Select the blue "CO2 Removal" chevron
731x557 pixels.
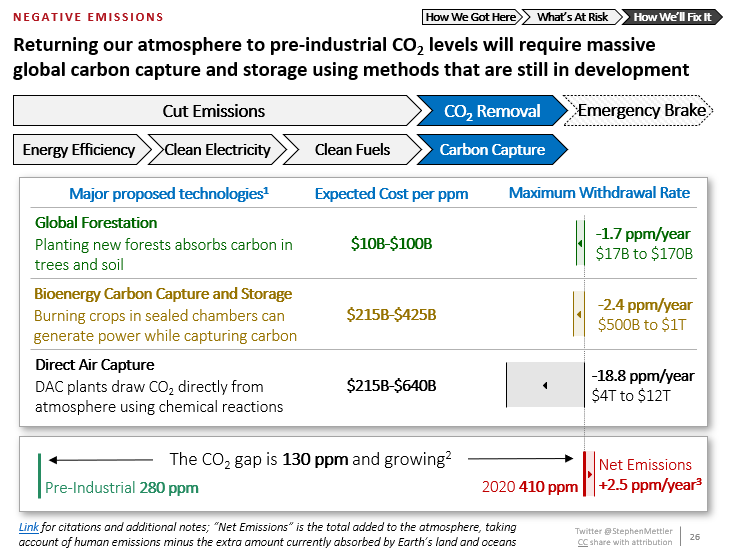click(x=491, y=111)
